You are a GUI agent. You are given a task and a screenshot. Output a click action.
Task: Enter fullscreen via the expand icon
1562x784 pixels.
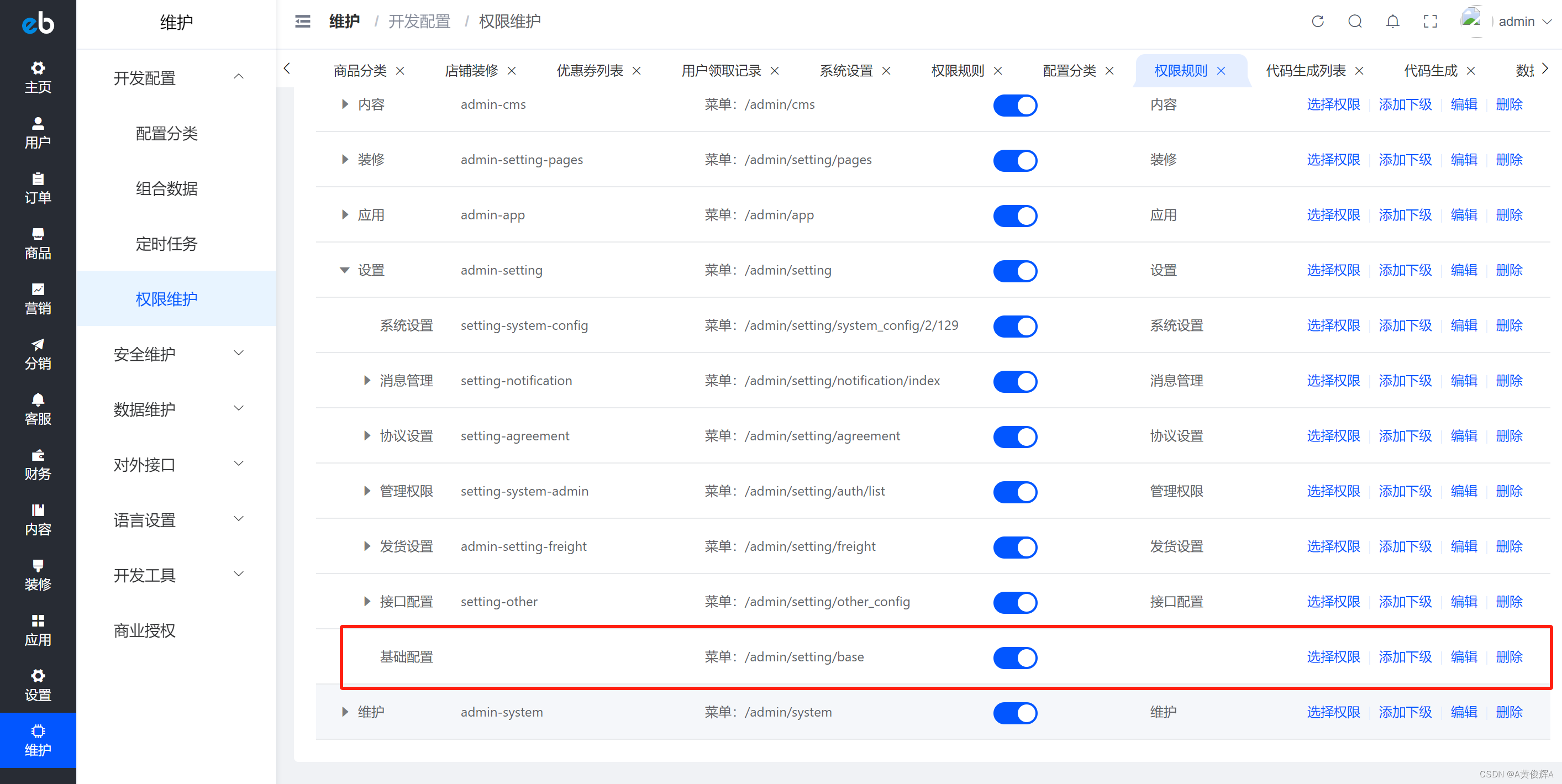coord(1429,21)
